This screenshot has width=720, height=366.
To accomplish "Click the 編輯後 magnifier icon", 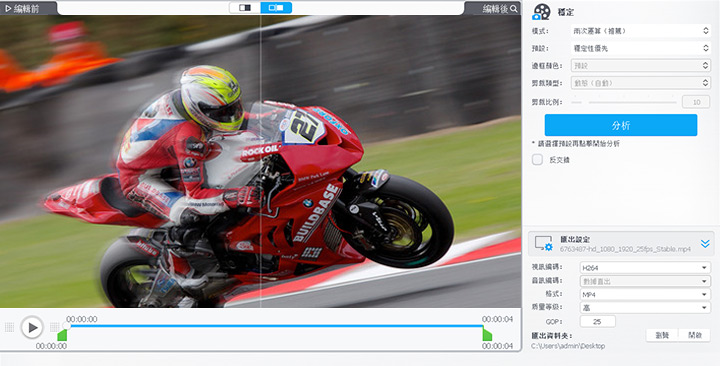I will coord(514,8).
